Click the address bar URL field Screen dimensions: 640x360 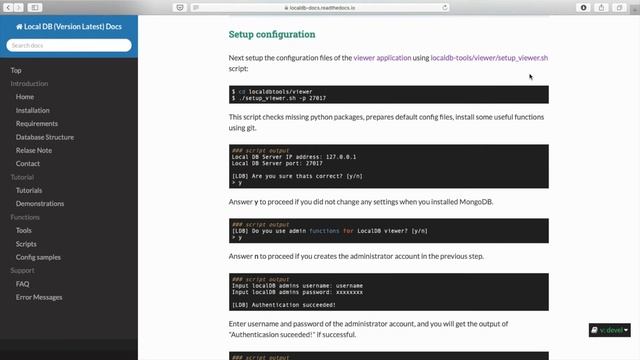320,7
